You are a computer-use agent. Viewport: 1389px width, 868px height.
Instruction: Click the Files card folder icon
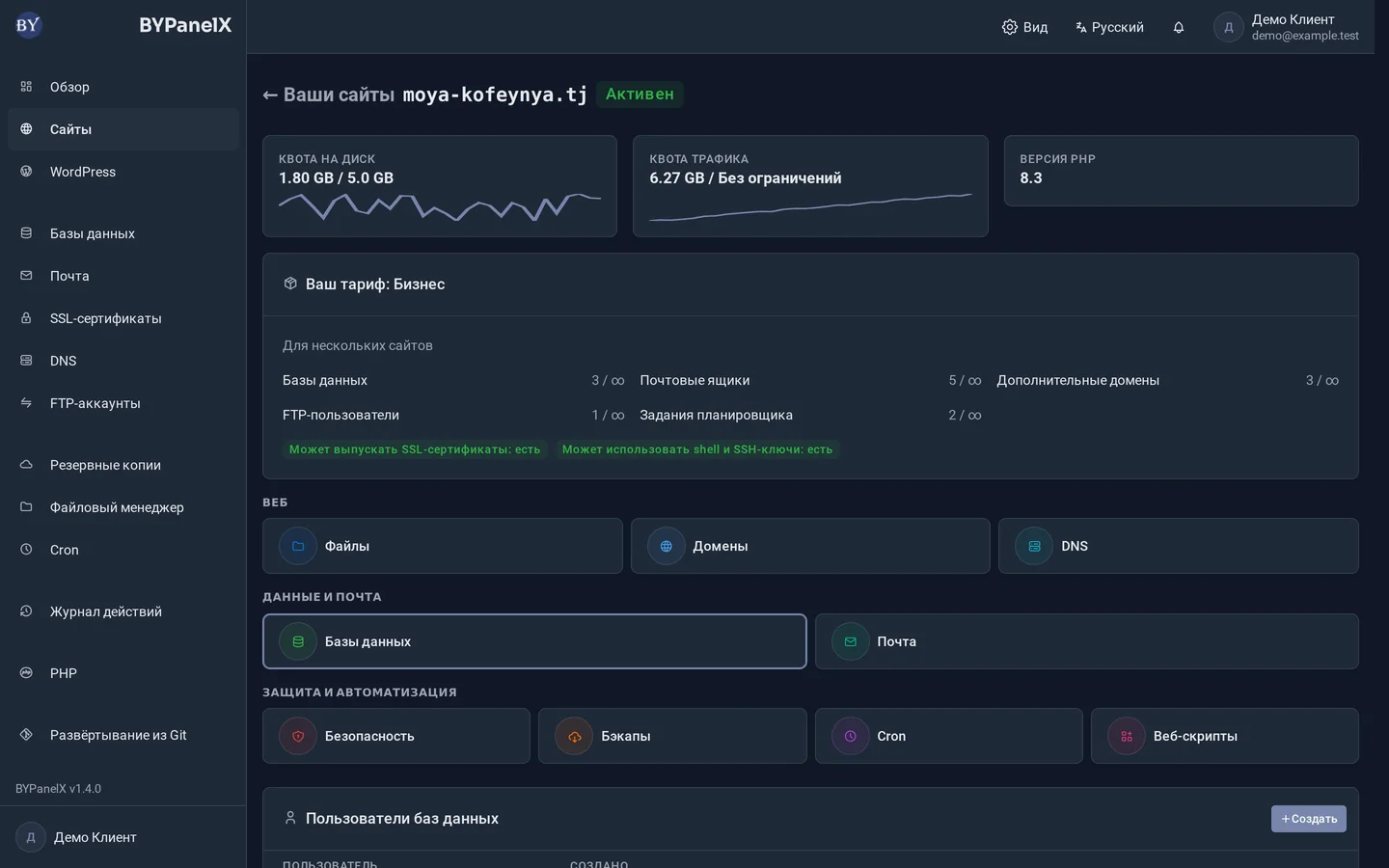click(298, 546)
